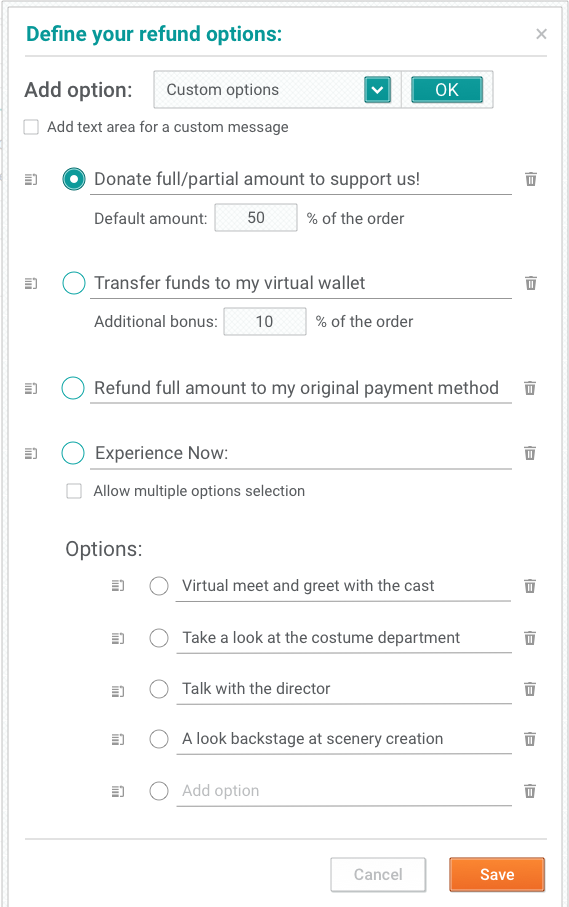Save the refund options
The image size is (569, 907).
tap(497, 874)
